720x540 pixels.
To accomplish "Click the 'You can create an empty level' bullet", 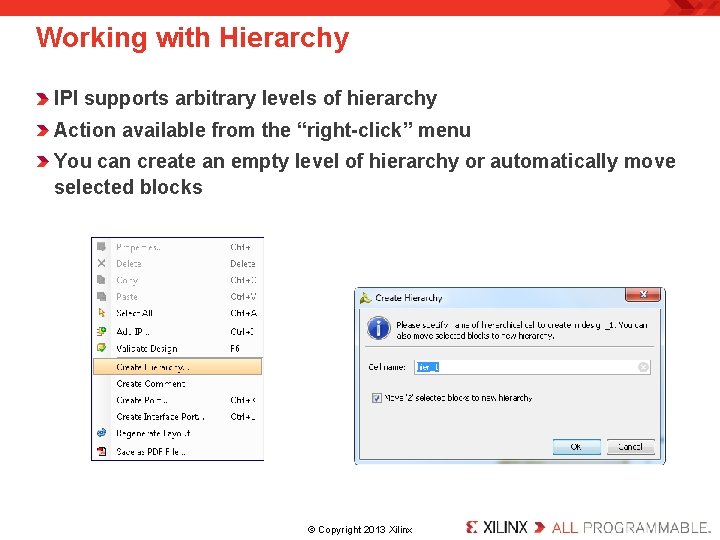I will point(365,174).
